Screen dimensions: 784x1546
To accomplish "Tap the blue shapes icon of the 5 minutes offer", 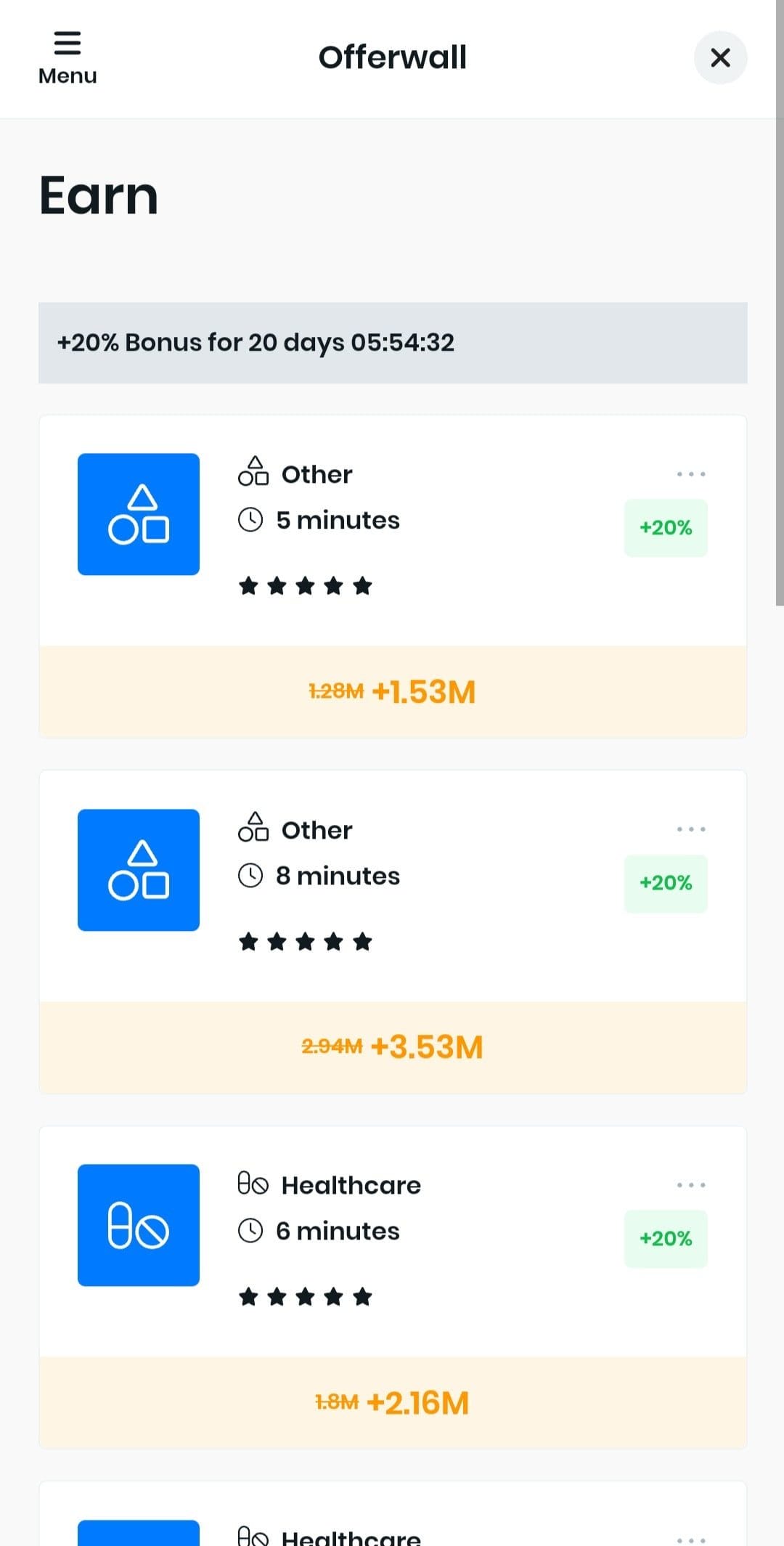I will point(139,514).
